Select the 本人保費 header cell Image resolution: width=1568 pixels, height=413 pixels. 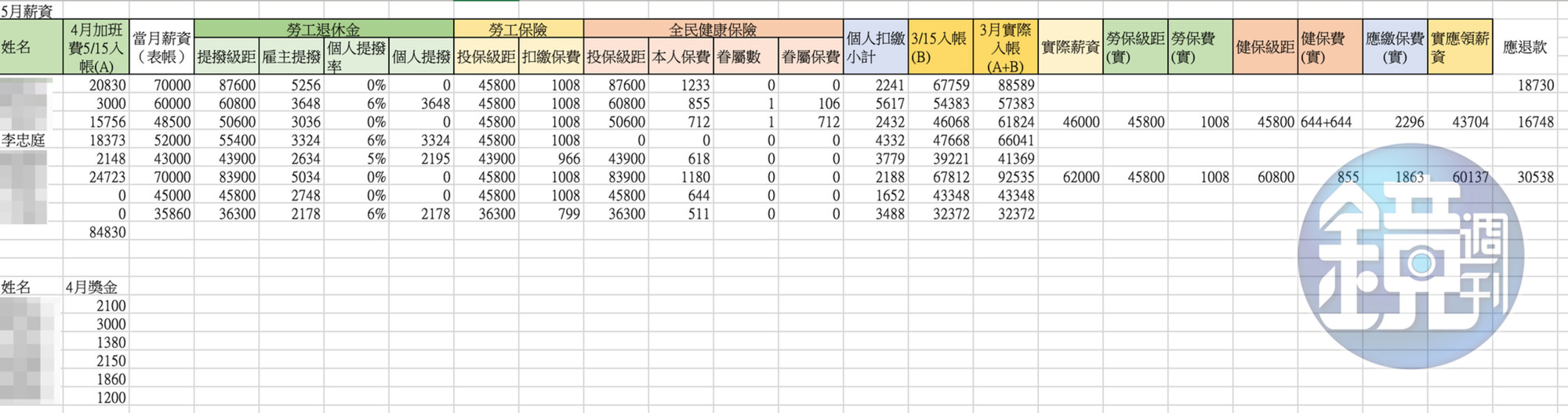point(681,56)
